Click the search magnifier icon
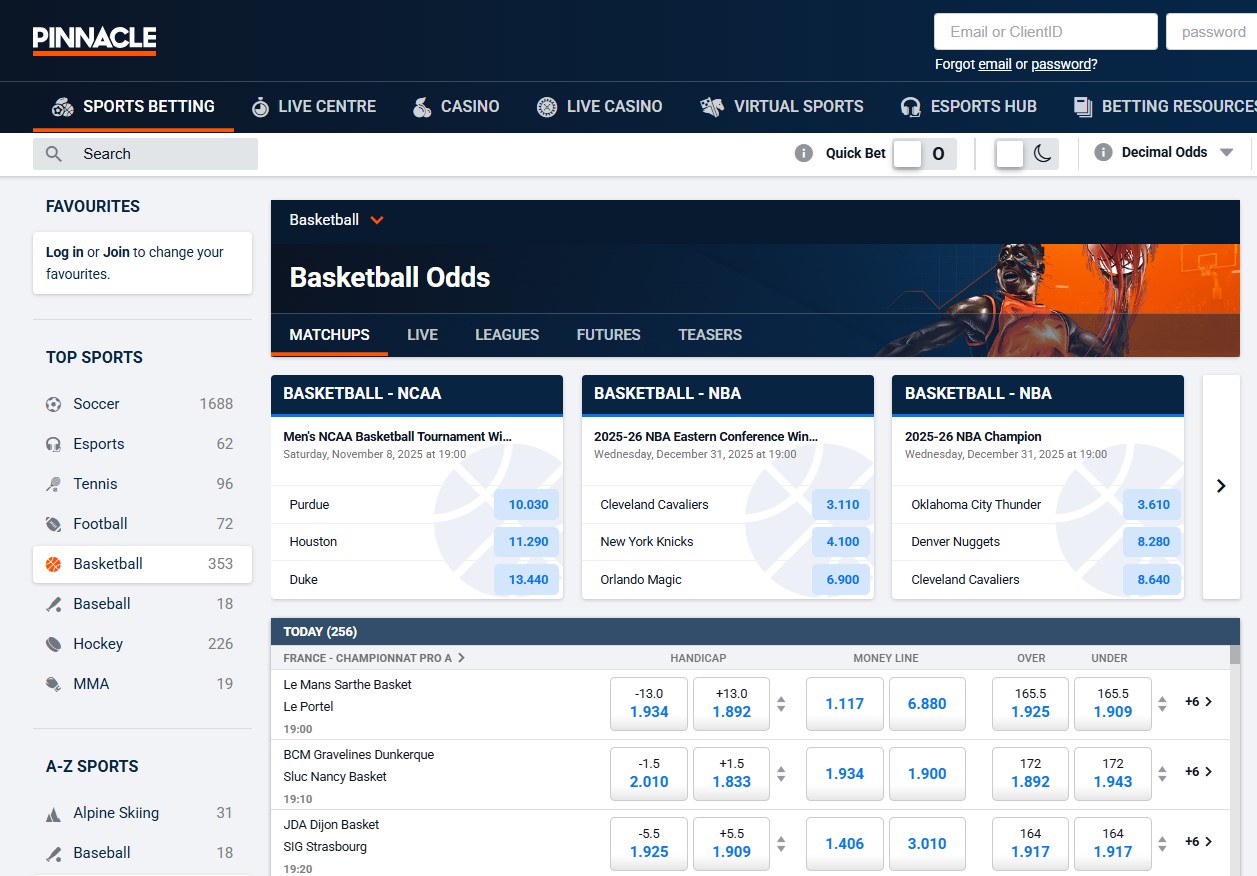 click(x=52, y=153)
